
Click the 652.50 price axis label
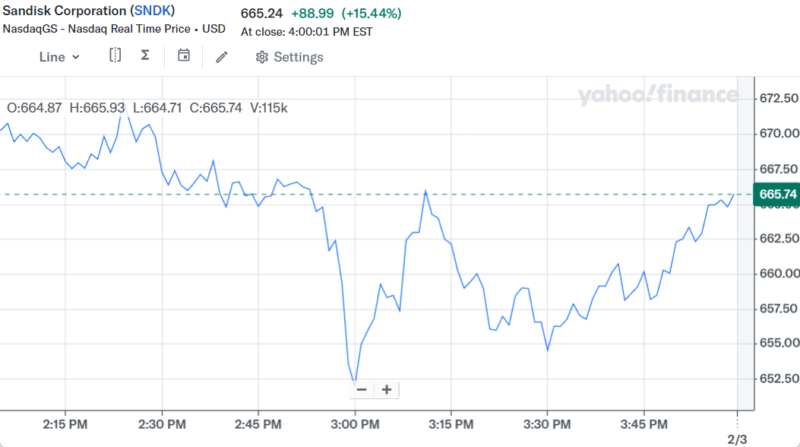779,379
